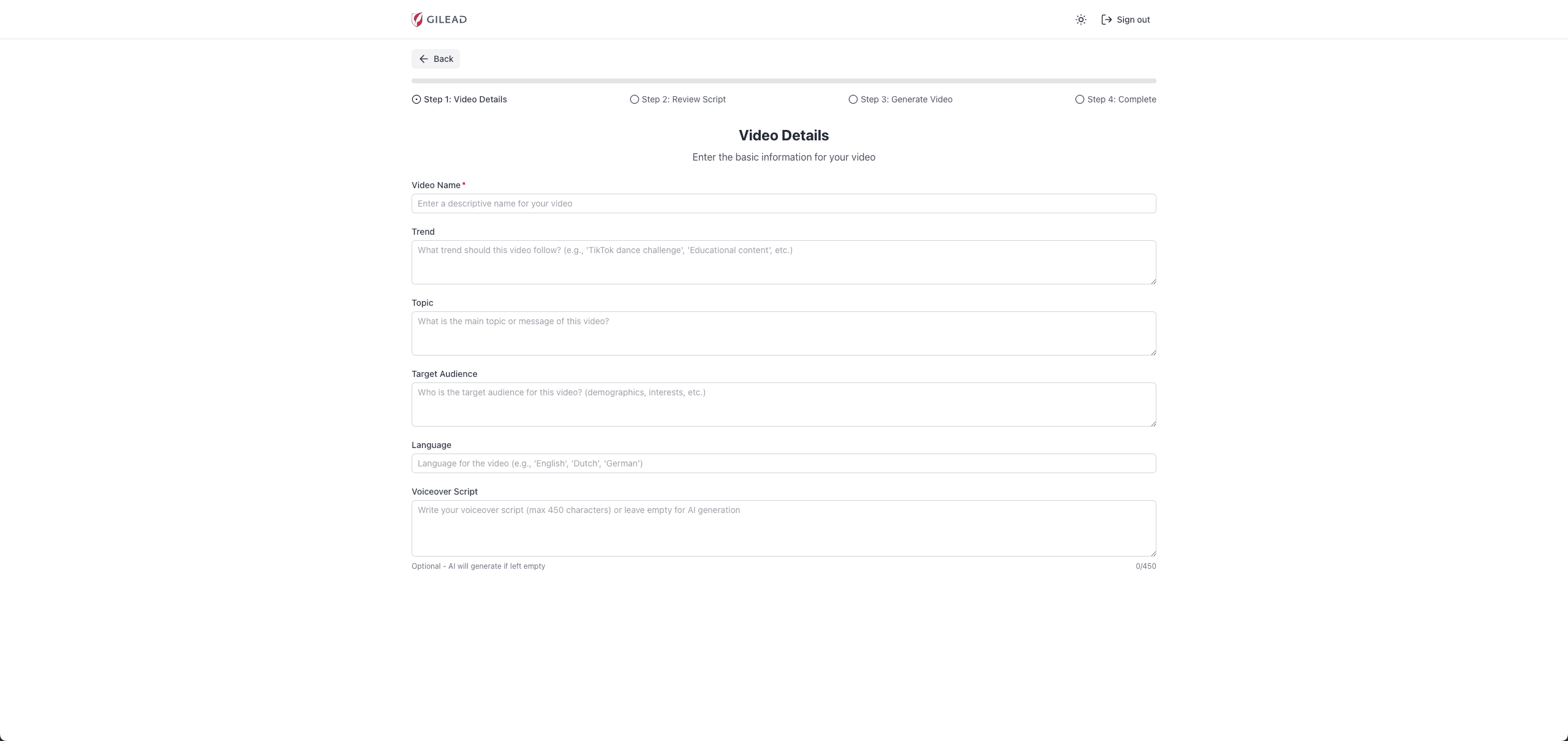Click the Trend description box
This screenshot has height=741, width=1568.
[783, 262]
